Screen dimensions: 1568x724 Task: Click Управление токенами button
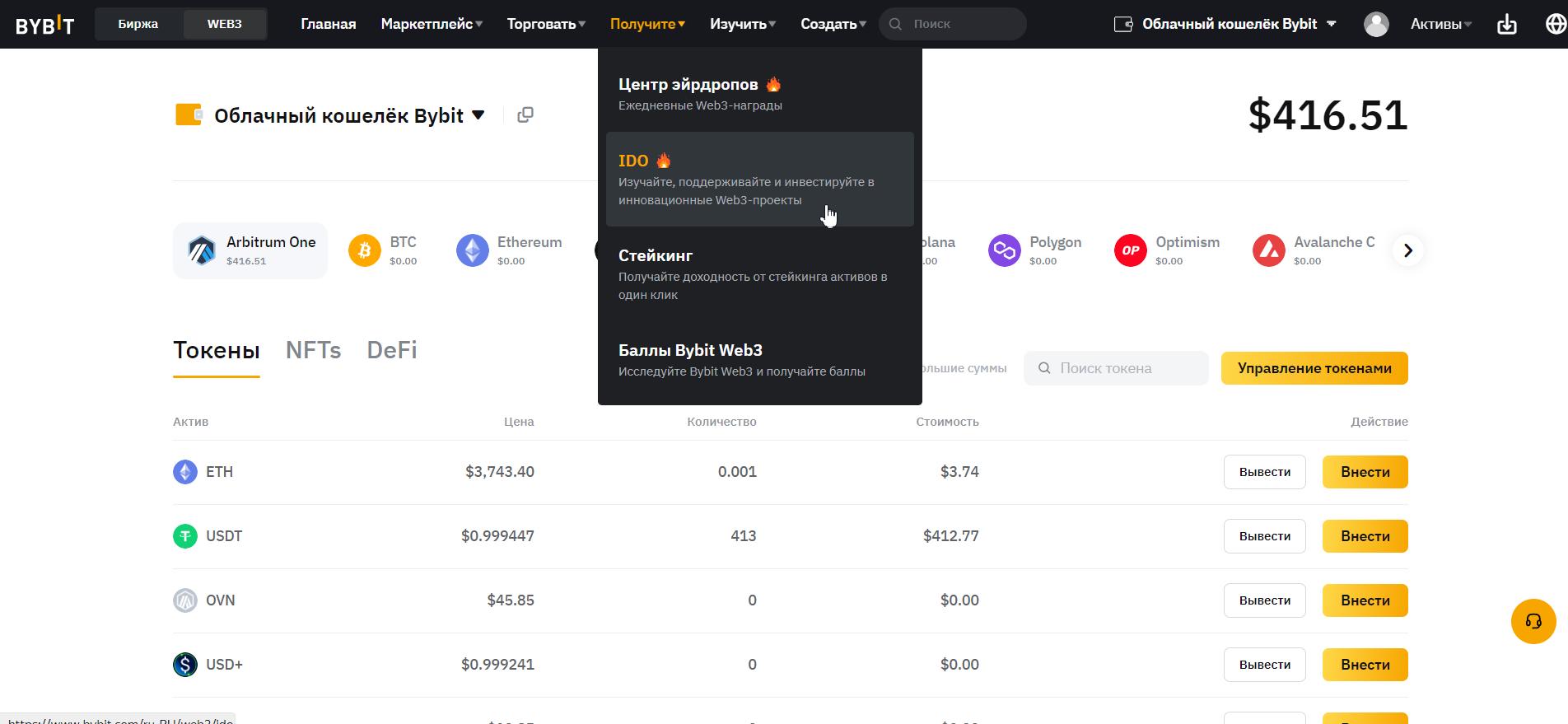(x=1314, y=368)
